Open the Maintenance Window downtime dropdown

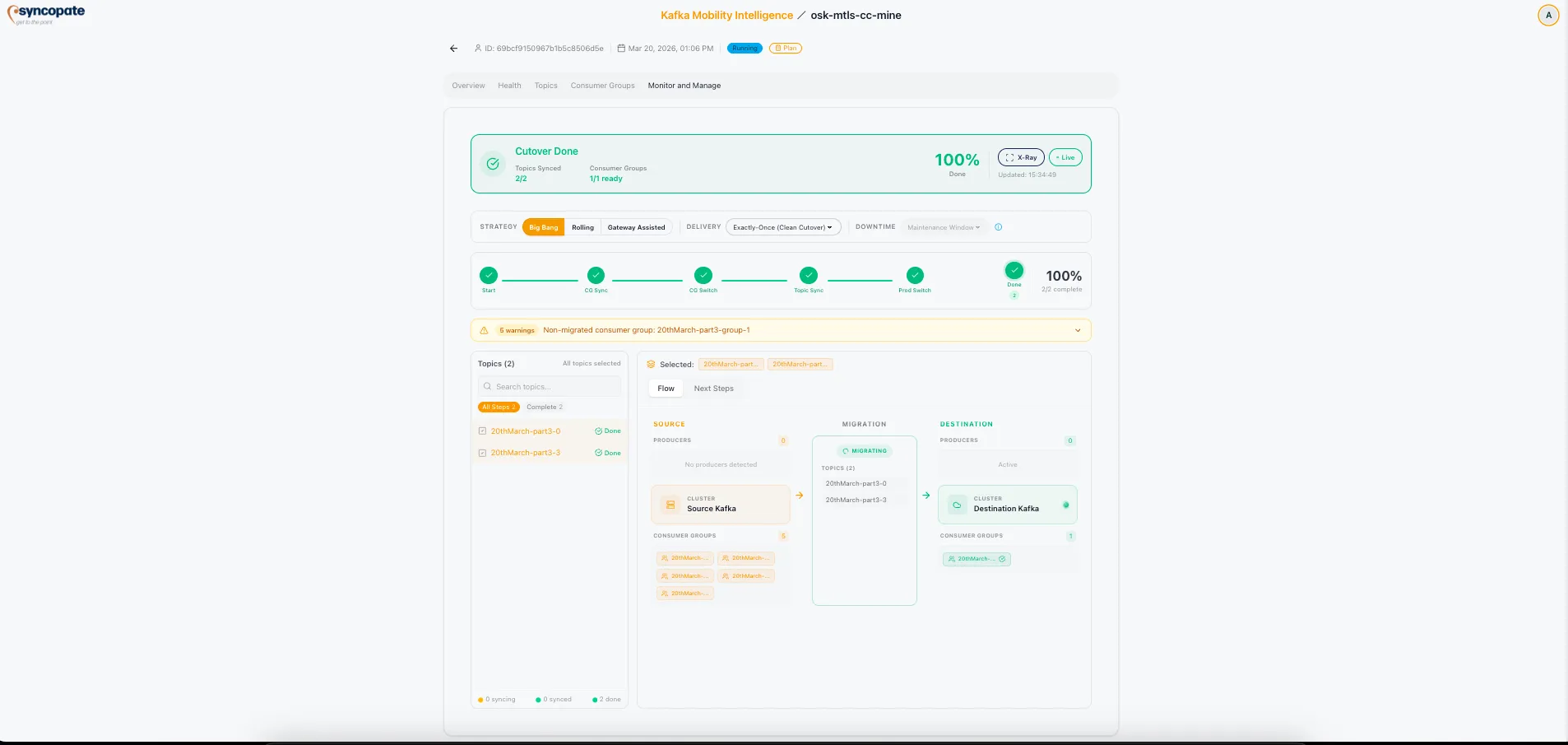943,227
